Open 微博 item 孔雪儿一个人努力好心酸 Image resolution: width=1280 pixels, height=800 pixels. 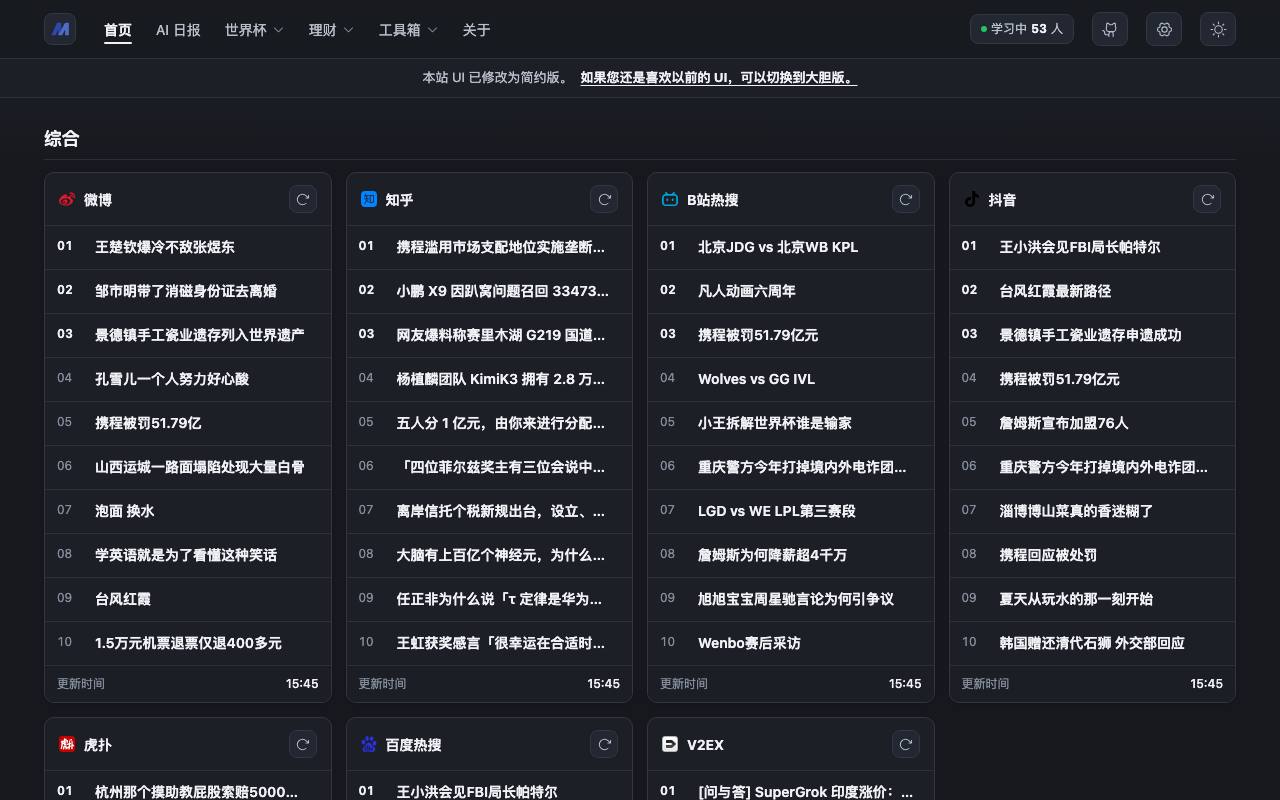[188, 379]
